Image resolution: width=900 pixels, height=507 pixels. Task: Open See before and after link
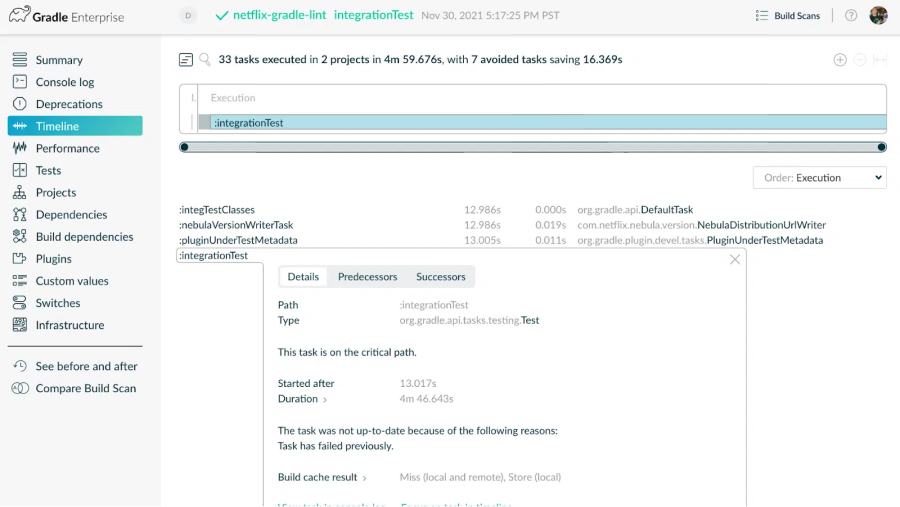[x=86, y=366]
